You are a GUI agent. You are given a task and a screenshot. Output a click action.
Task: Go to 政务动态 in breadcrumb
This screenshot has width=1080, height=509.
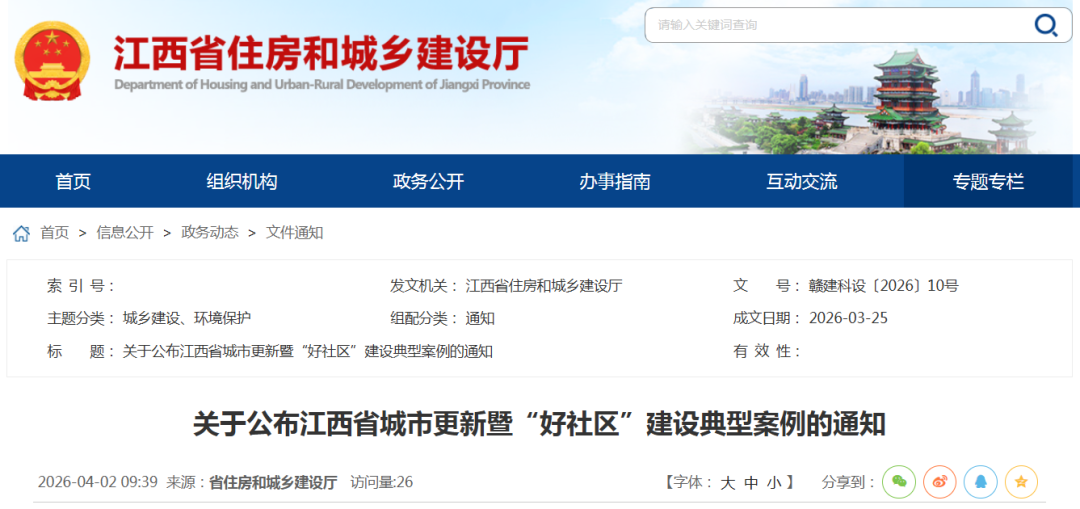coord(209,233)
